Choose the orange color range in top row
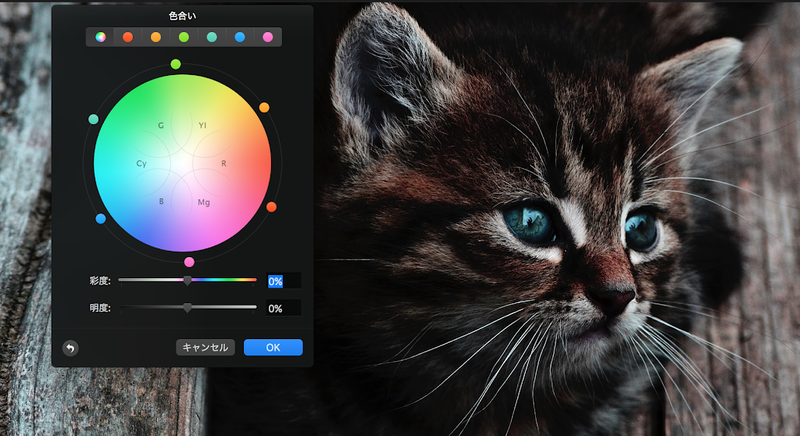Screen dimensions: 800x436 click(155, 37)
